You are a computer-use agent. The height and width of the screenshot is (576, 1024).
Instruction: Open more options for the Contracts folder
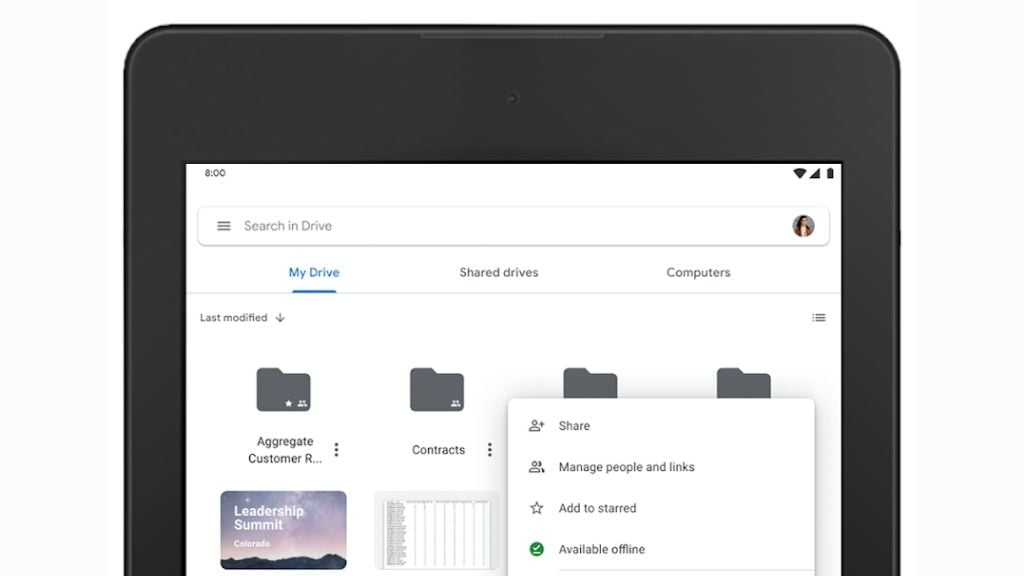point(490,449)
